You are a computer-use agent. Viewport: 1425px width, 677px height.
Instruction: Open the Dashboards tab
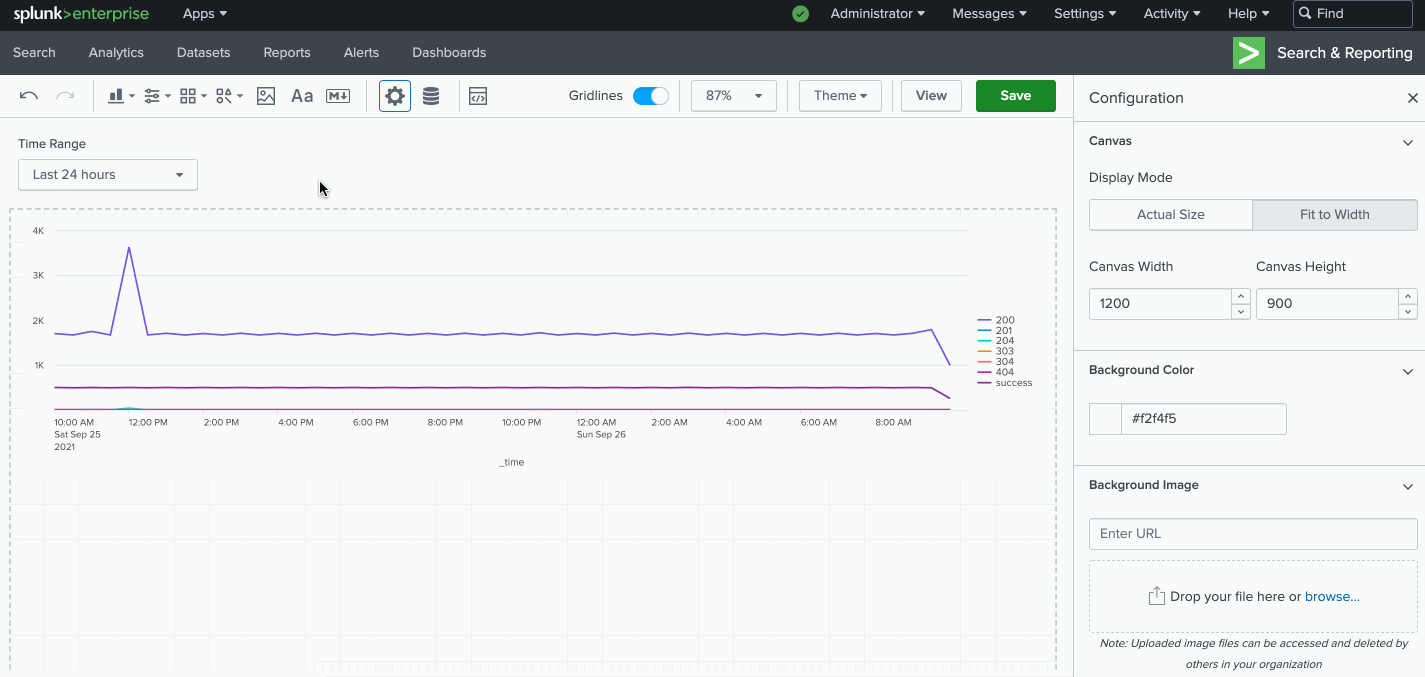(x=449, y=53)
